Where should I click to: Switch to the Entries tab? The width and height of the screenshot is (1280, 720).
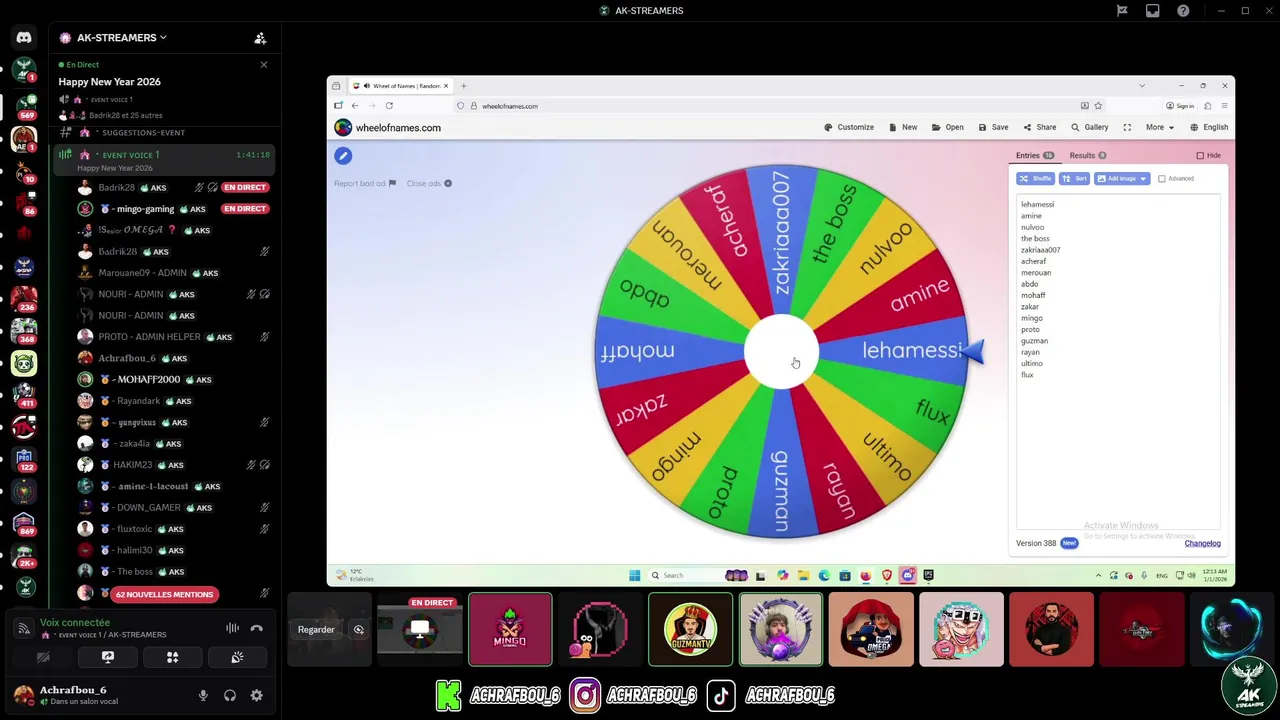[1035, 155]
